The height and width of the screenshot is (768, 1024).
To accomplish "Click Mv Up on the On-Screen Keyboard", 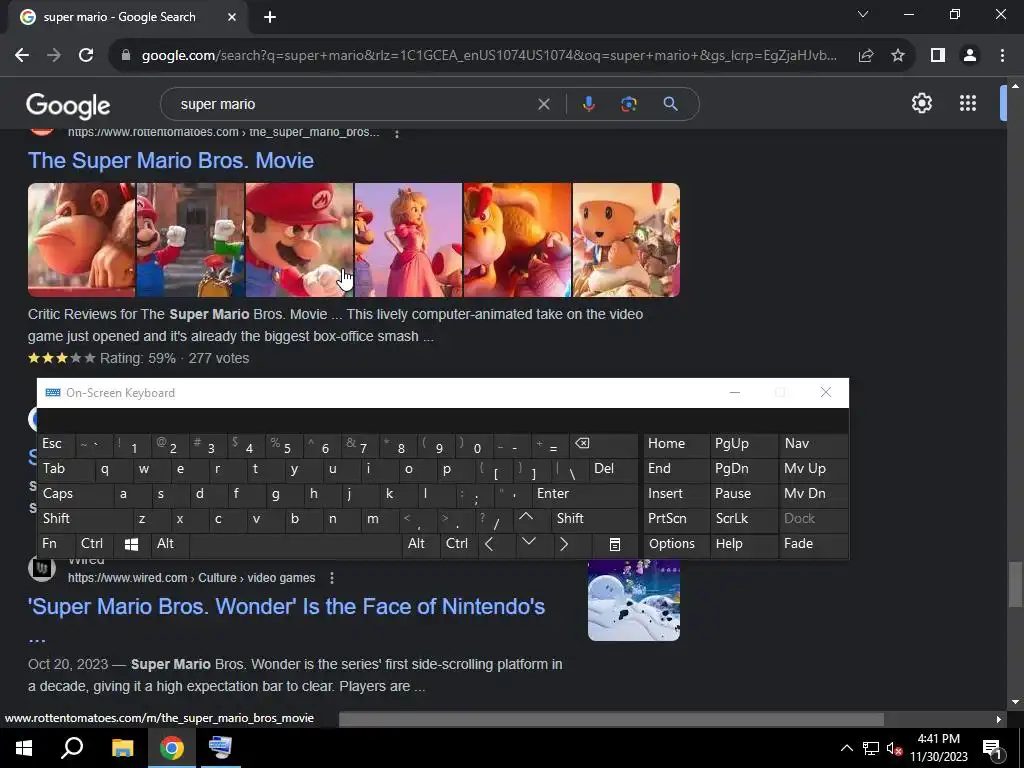I will click(813, 469).
